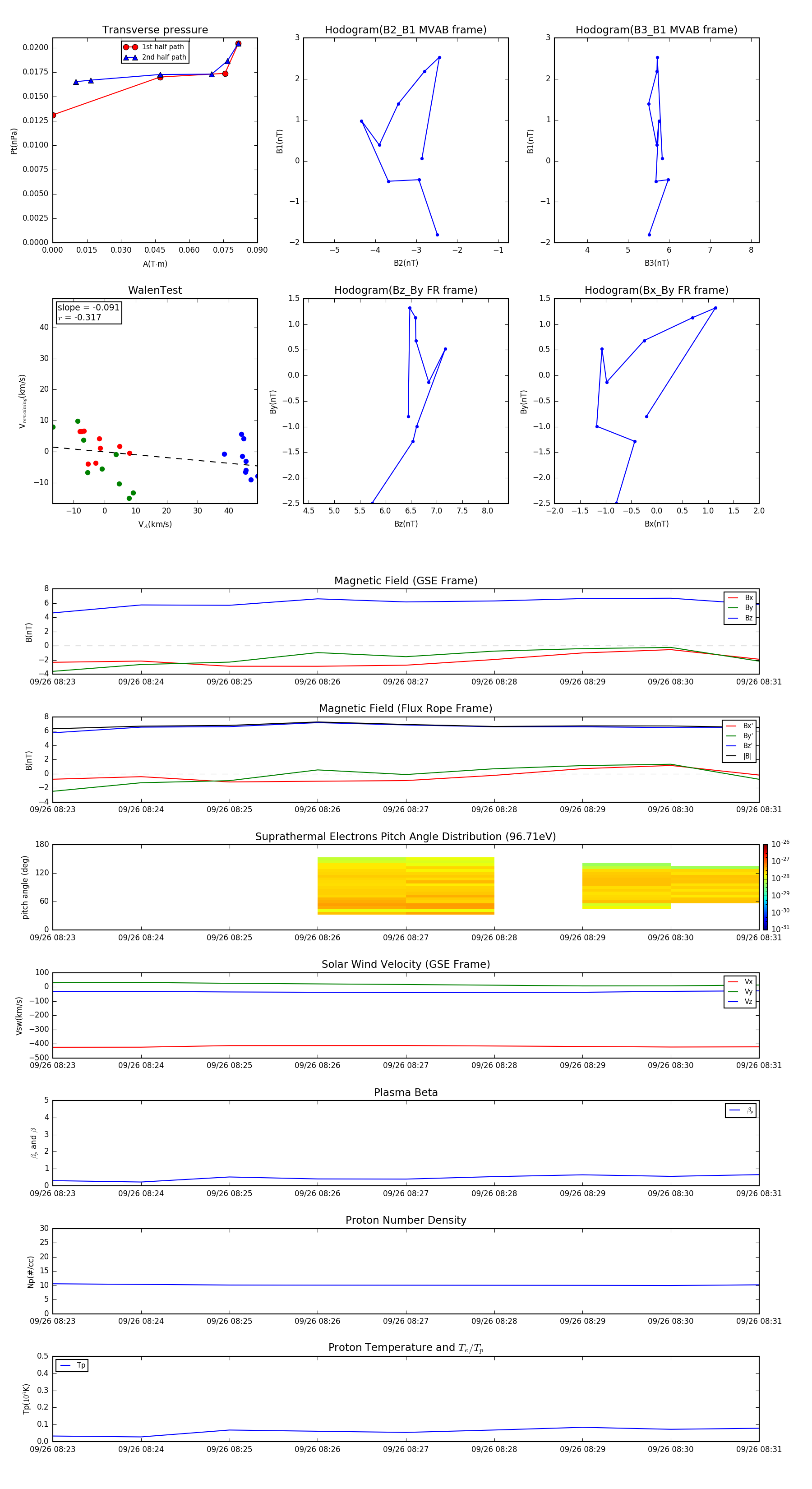Select the "2nd half path" legend entry

[156, 57]
